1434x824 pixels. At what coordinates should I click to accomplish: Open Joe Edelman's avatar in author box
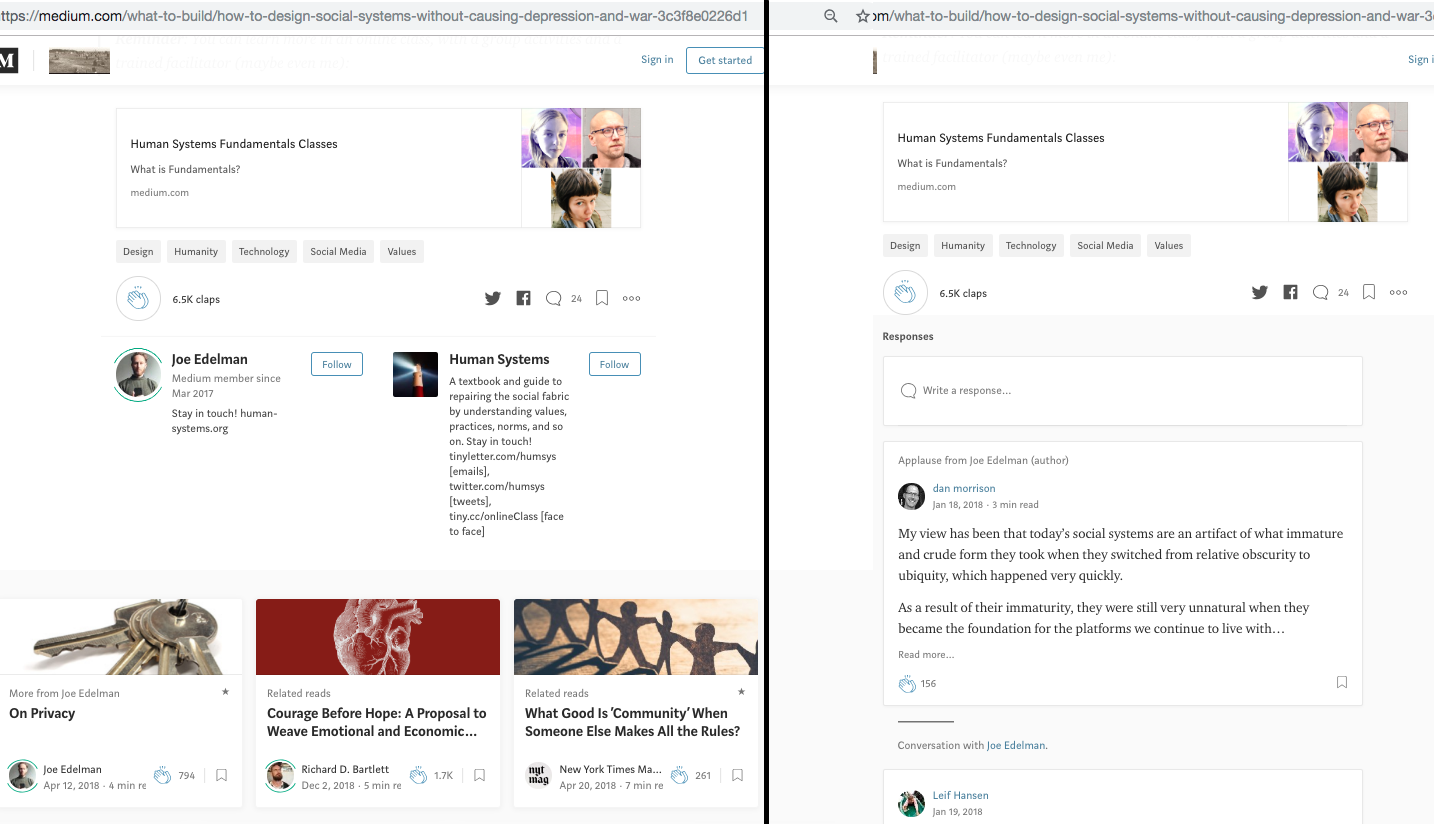click(138, 375)
